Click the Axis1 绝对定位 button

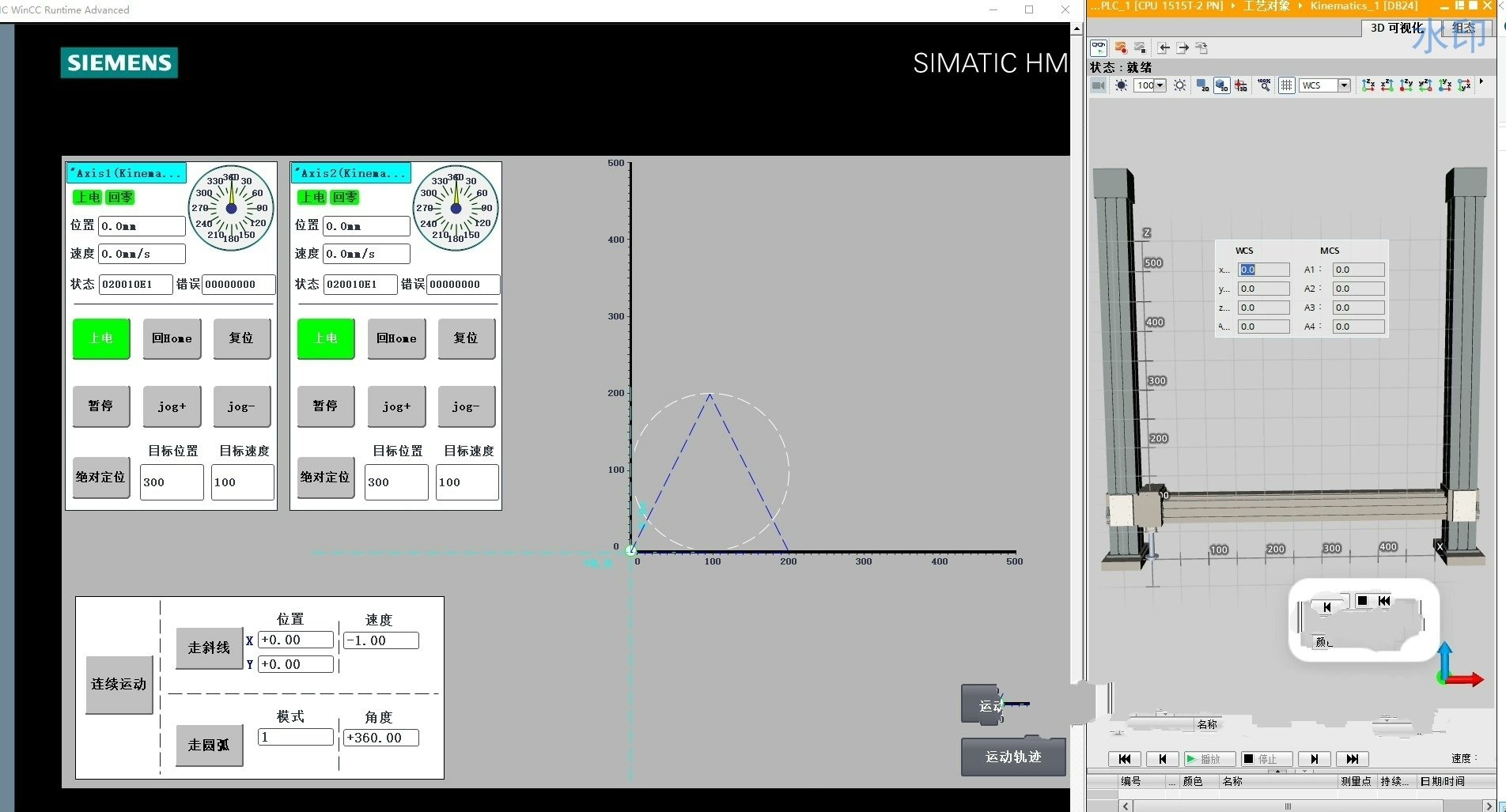101,478
